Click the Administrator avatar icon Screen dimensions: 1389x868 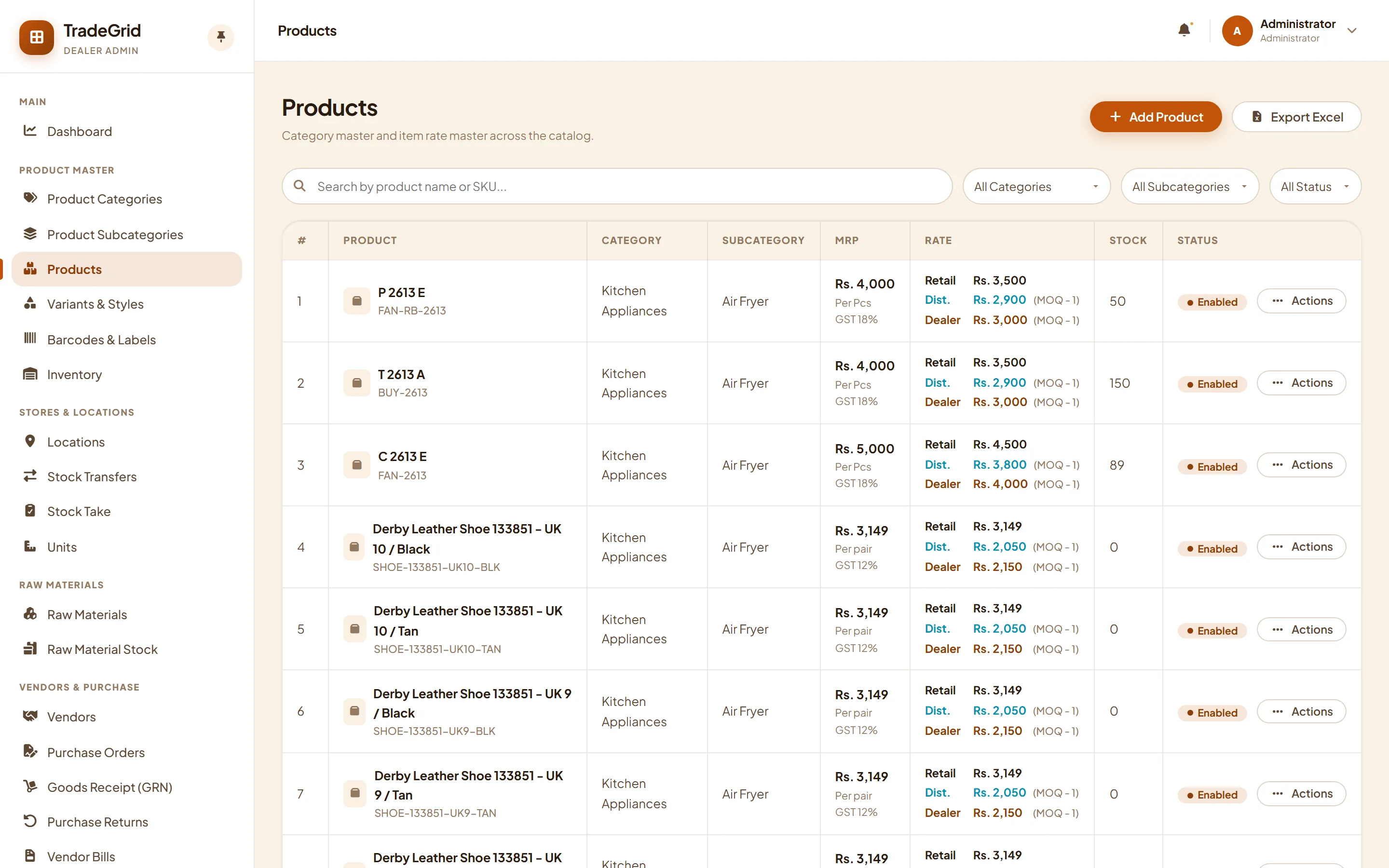(1237, 31)
